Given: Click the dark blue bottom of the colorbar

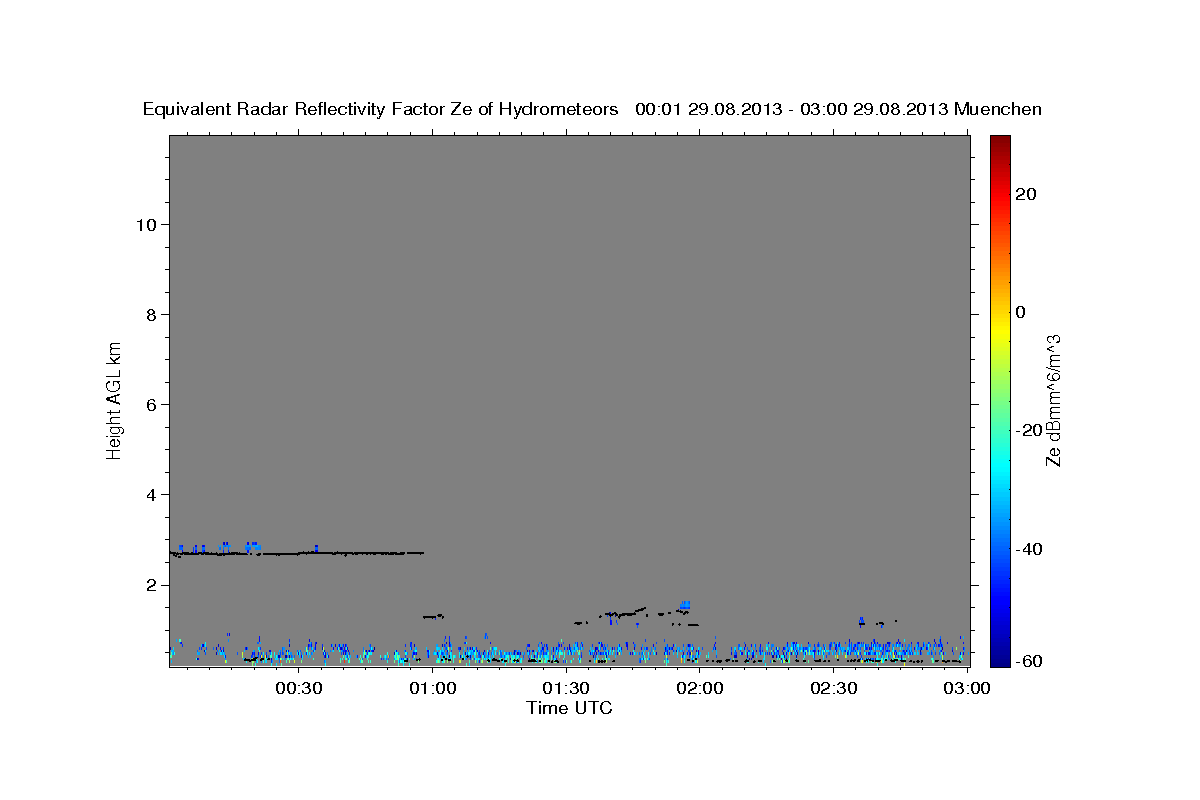Looking at the screenshot, I should click(x=1001, y=658).
